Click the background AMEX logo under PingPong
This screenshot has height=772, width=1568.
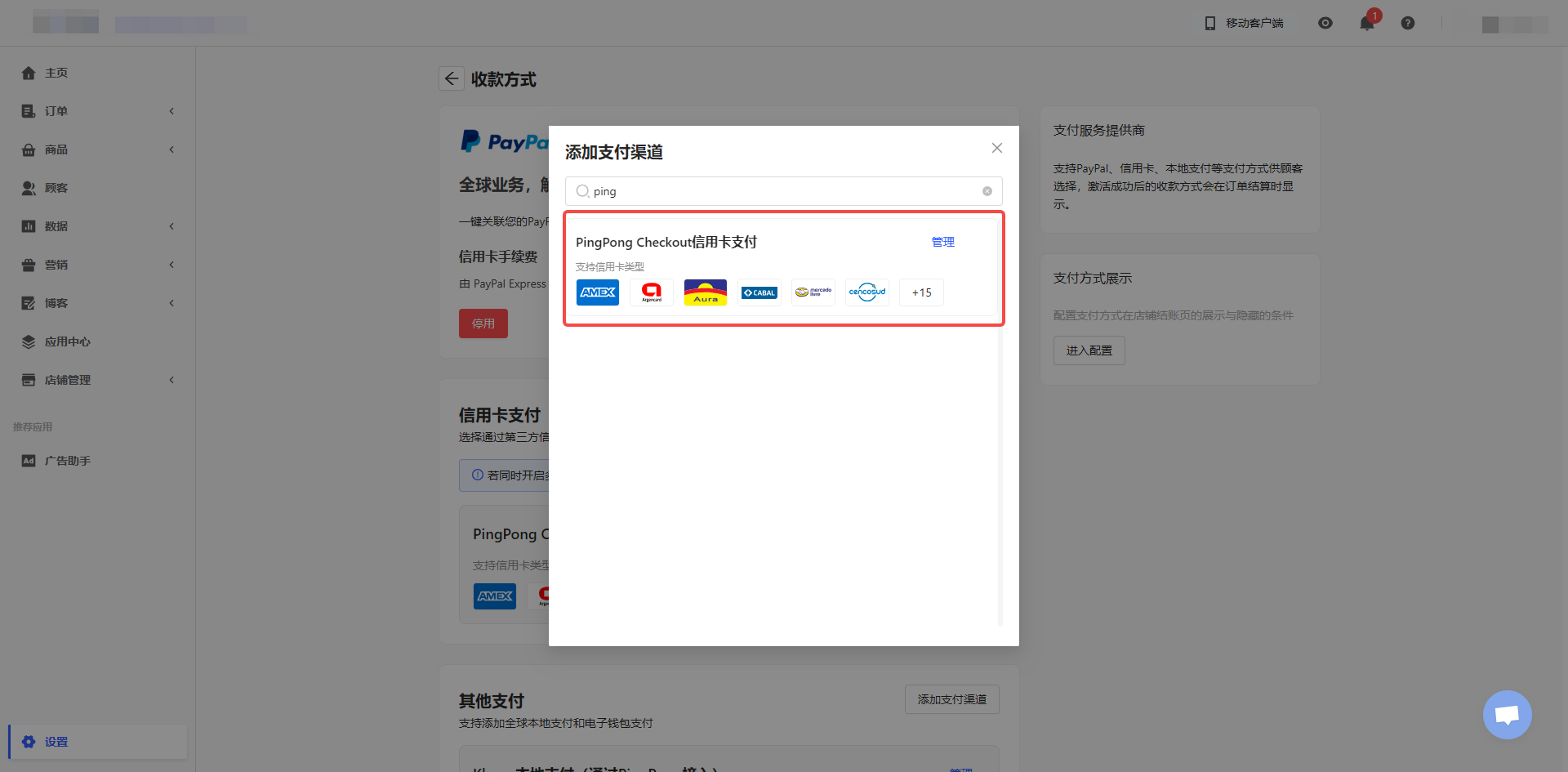[x=495, y=596]
